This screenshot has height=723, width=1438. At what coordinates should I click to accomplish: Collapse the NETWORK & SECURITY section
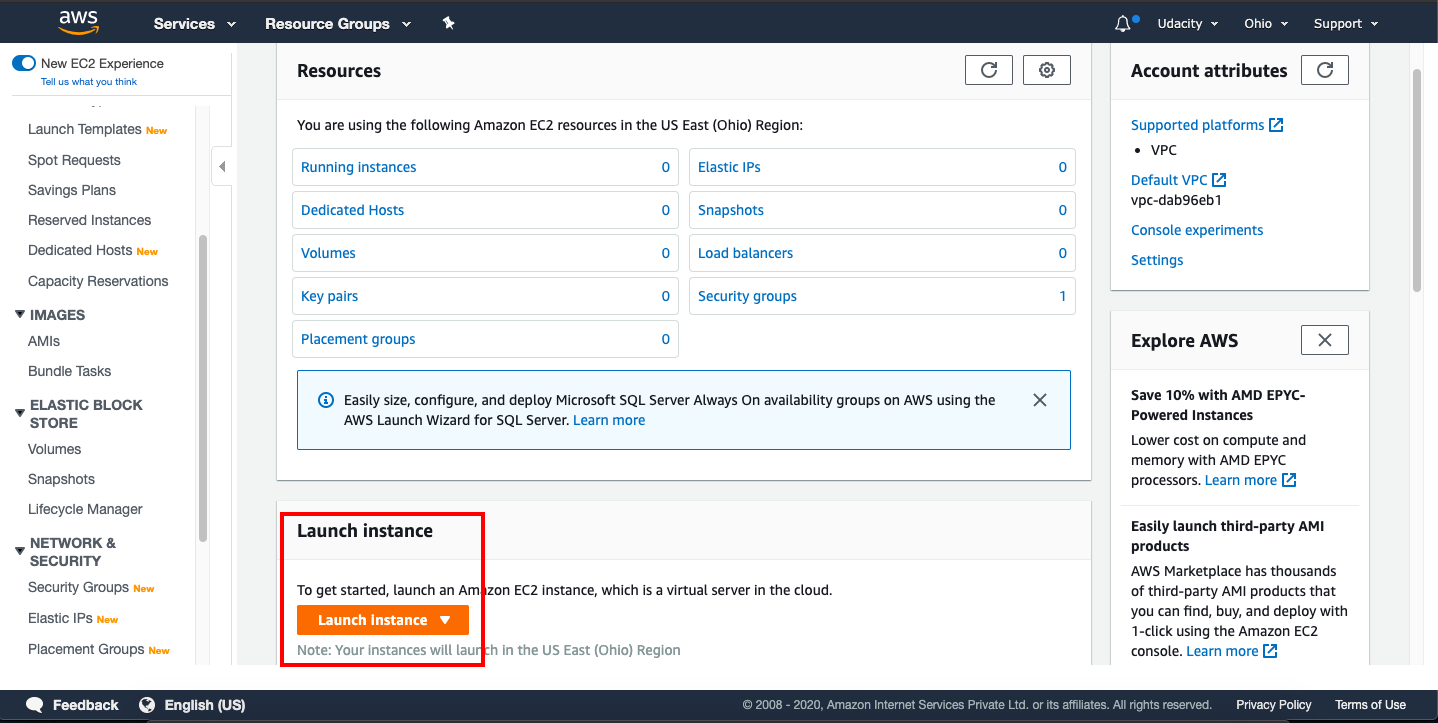[20, 550]
